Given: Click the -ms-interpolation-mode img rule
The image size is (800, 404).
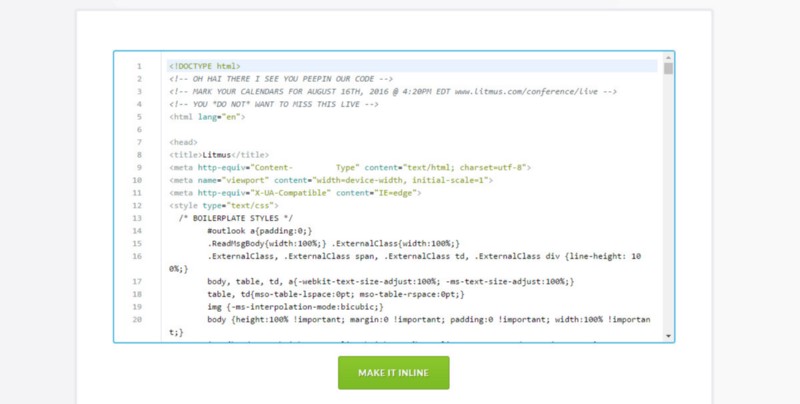Looking at the screenshot, I should (x=288, y=306).
